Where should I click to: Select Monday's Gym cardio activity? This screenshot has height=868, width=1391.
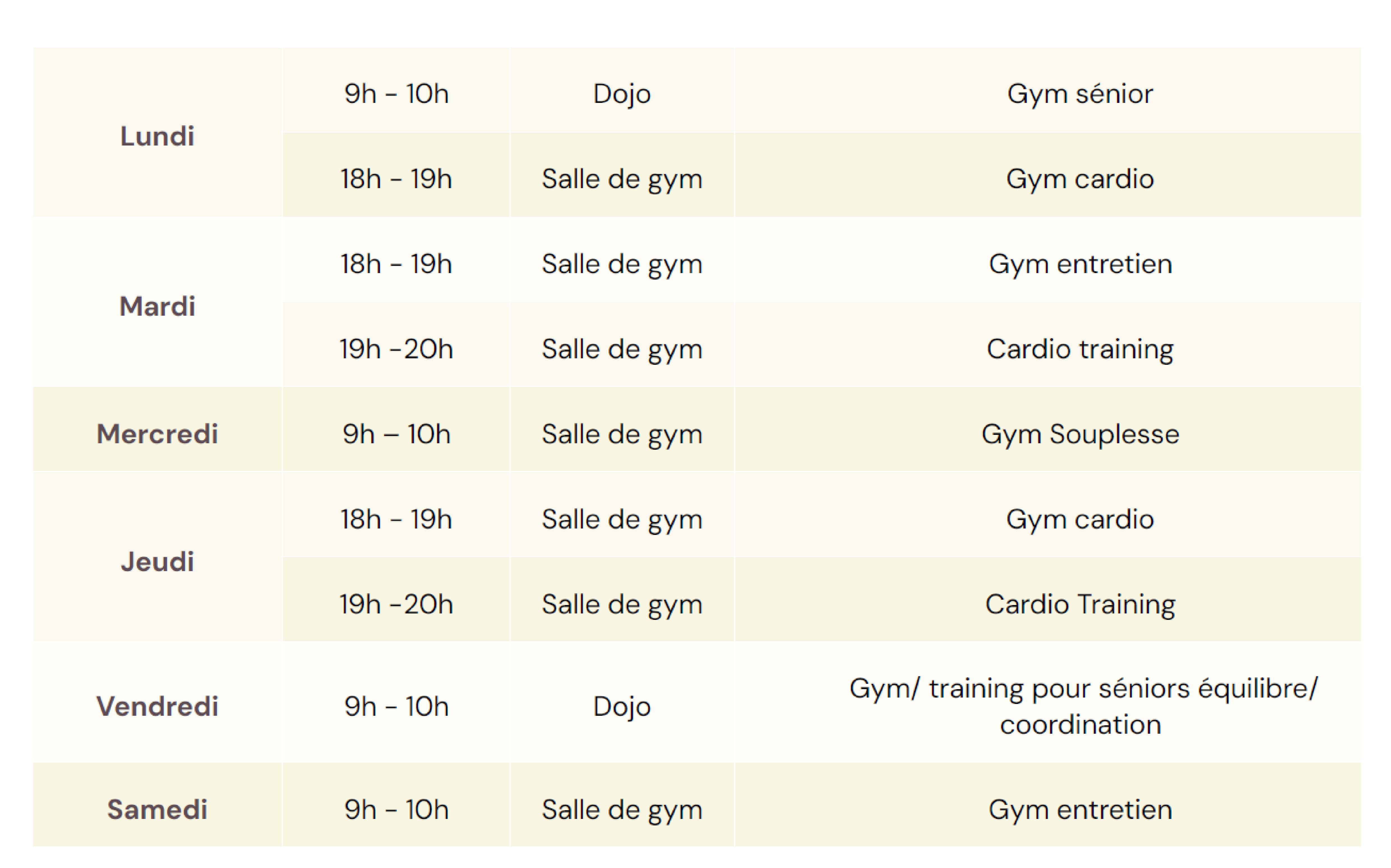point(1080,179)
